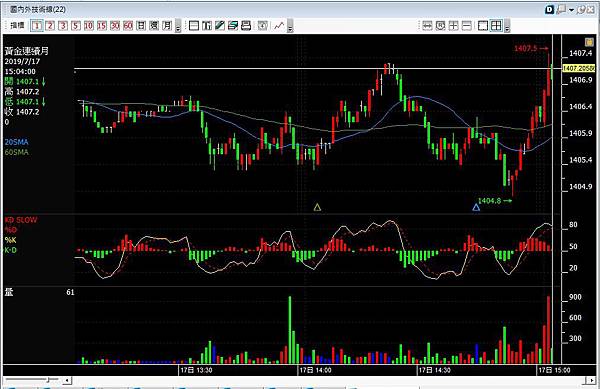Image resolution: width=600 pixels, height=389 pixels.
Task: Click the pin window icon in title bar
Action: coord(581,10)
